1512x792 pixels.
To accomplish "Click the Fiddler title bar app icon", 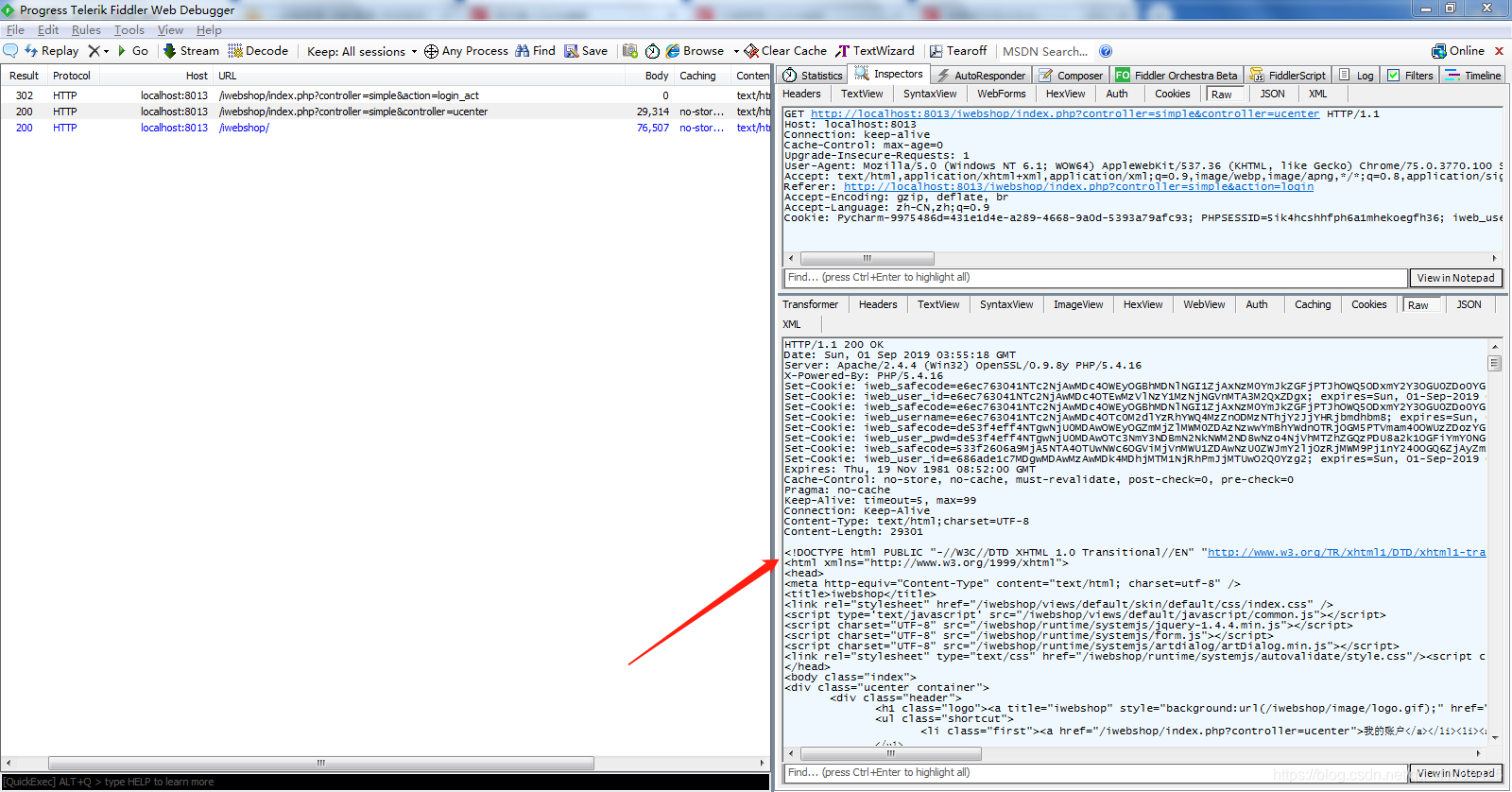I will point(9,10).
